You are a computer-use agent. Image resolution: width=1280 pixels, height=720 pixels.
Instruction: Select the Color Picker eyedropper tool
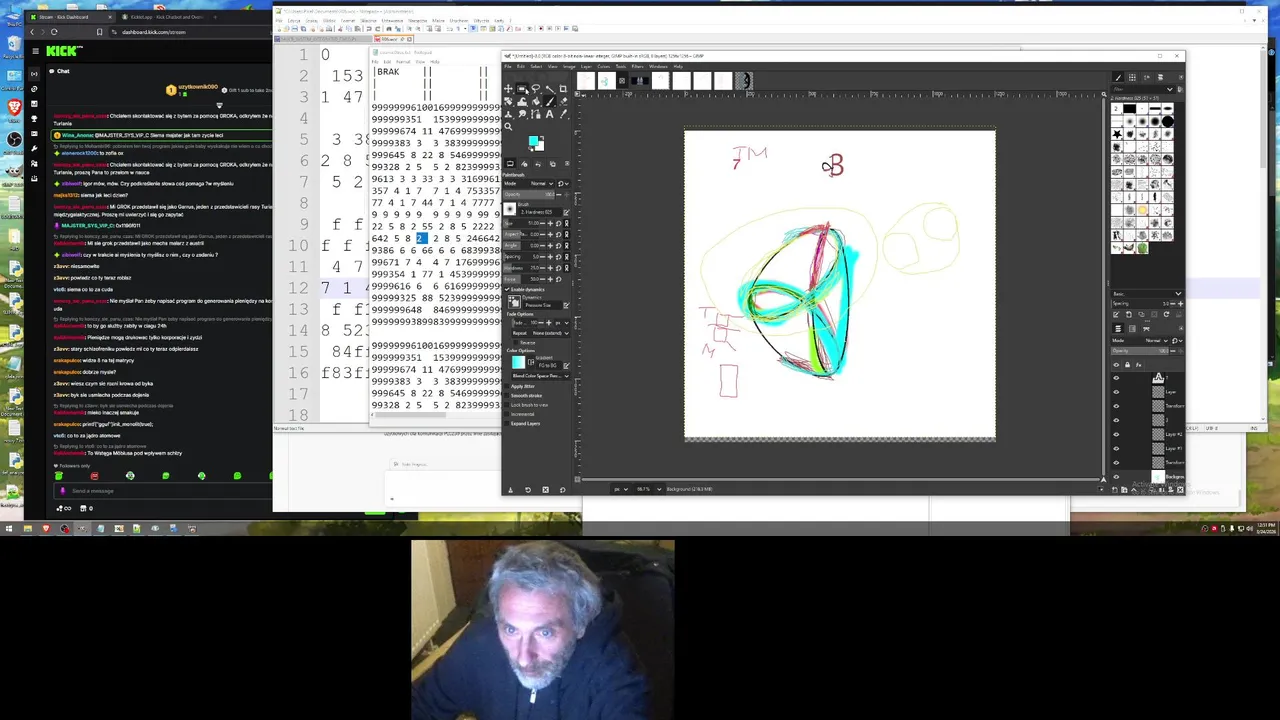pyautogui.click(x=563, y=114)
